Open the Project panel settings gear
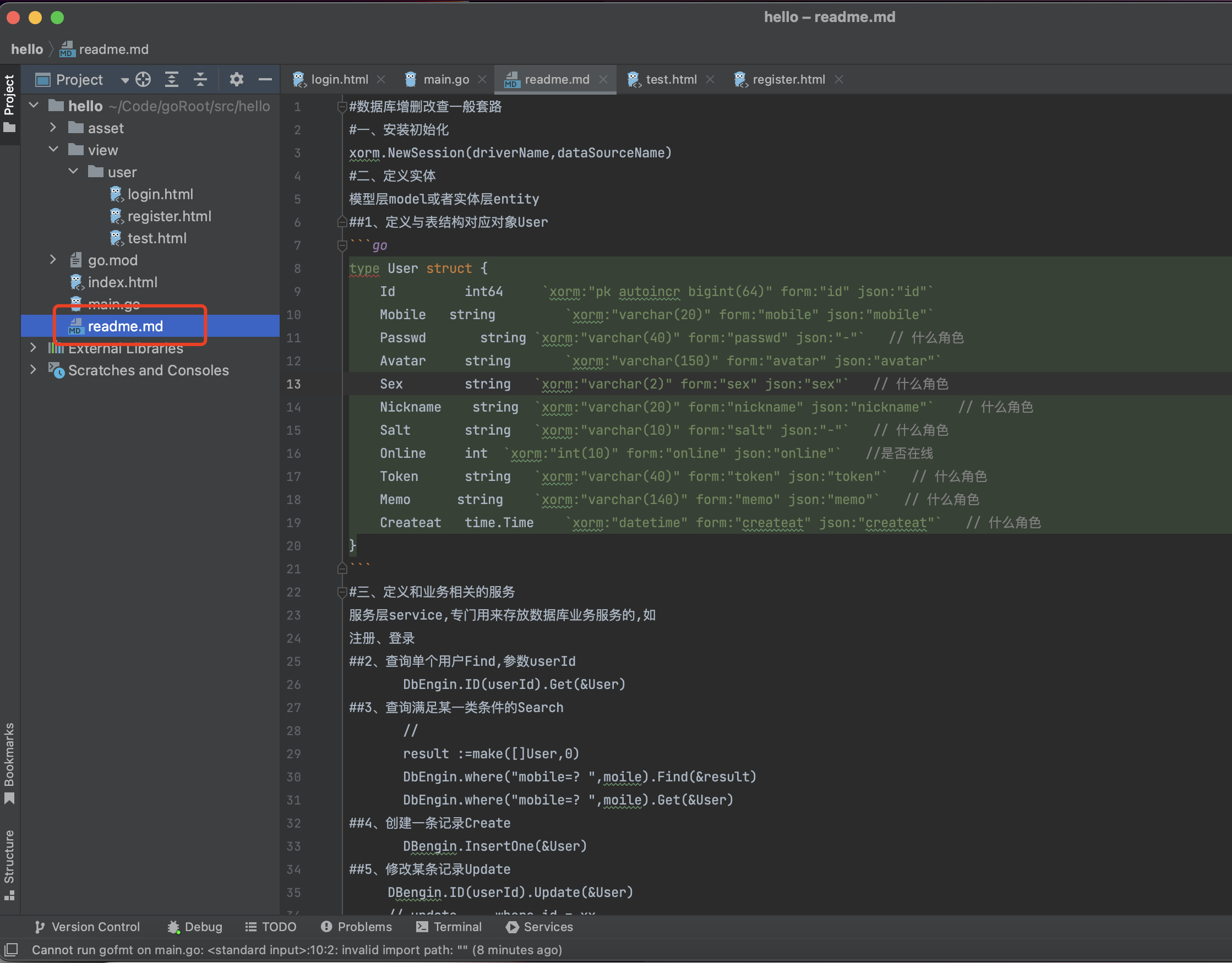 (236, 79)
